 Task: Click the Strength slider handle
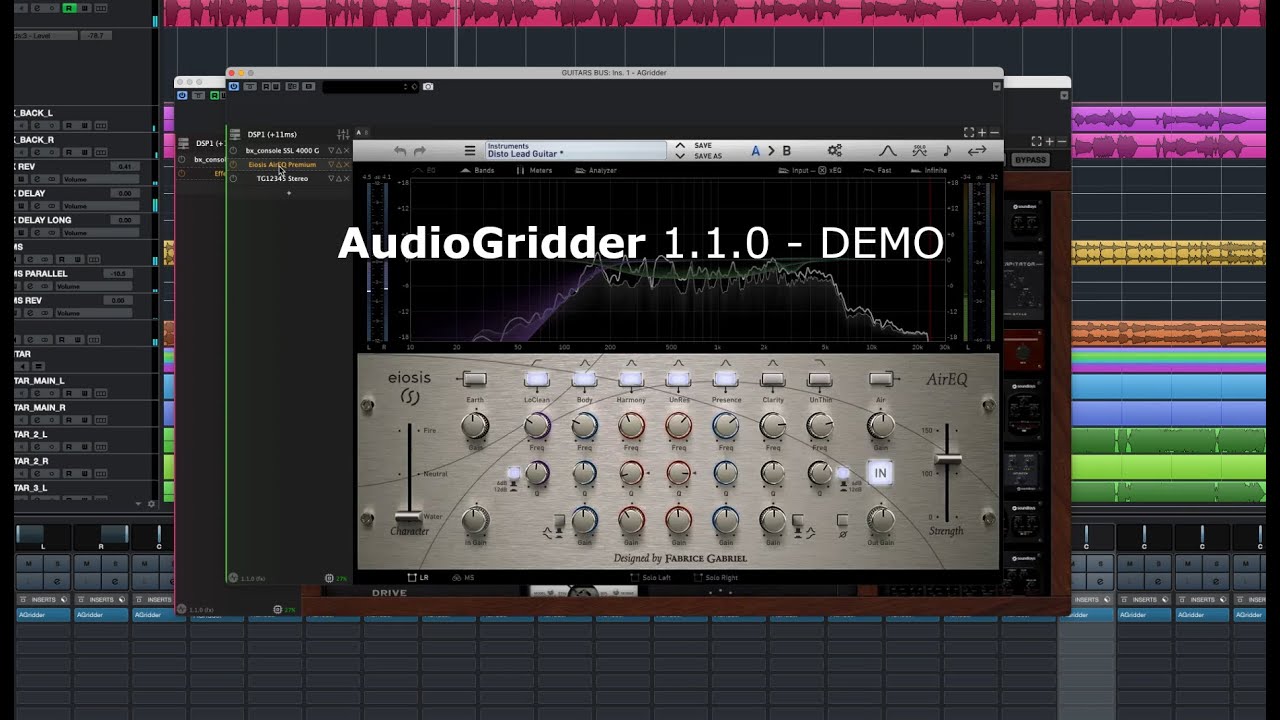pos(947,458)
